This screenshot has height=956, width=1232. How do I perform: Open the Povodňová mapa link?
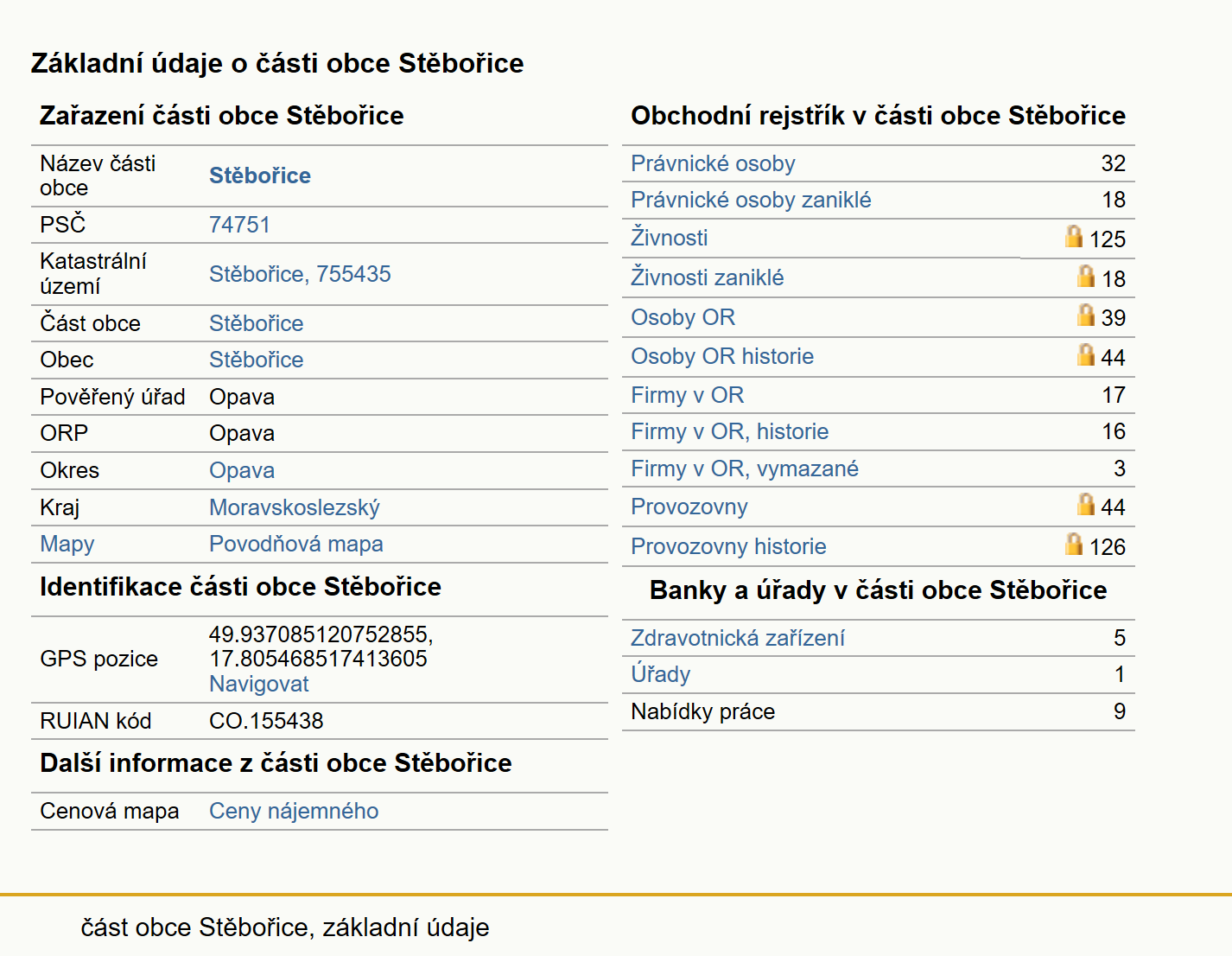point(296,544)
